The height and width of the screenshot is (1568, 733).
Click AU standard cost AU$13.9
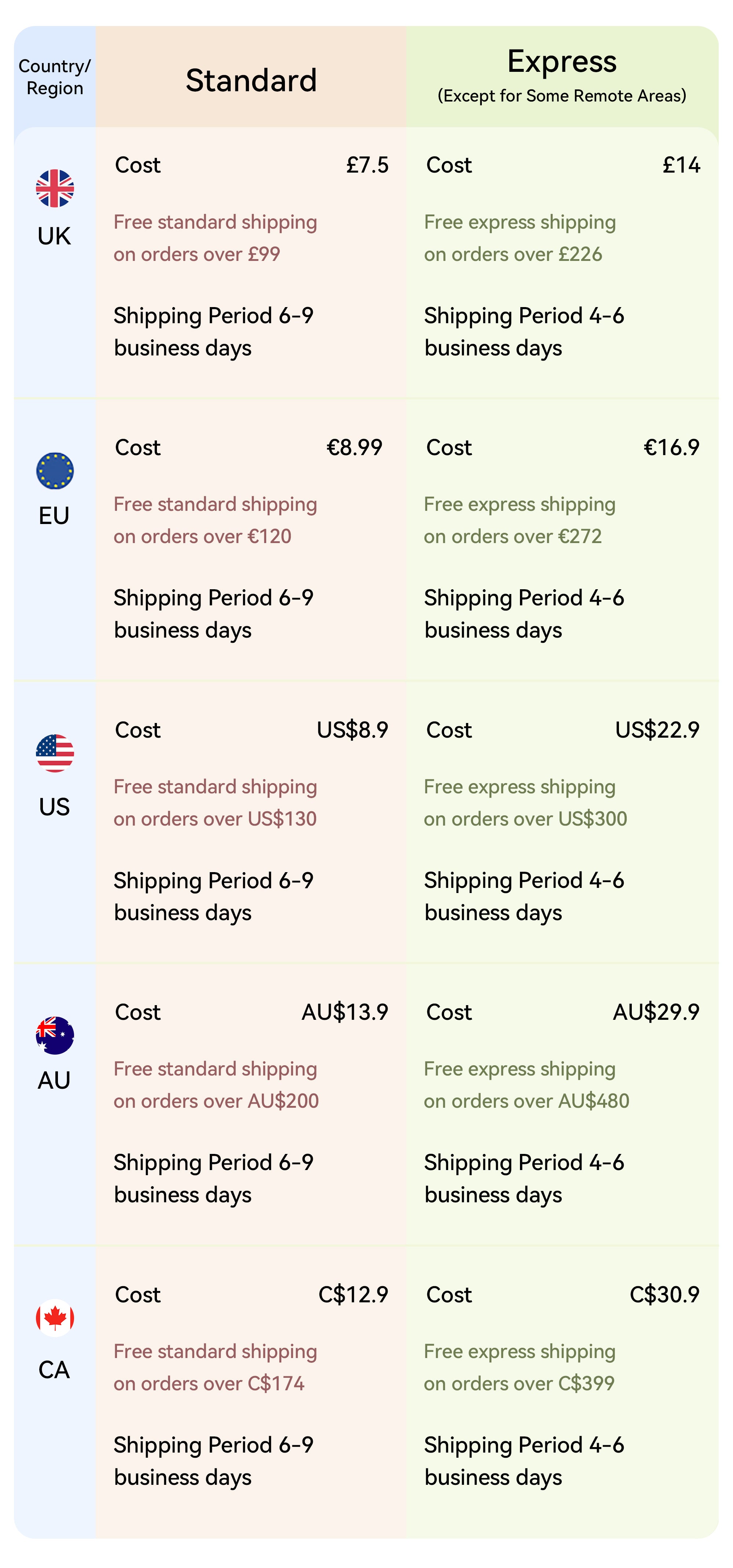[x=345, y=1012]
